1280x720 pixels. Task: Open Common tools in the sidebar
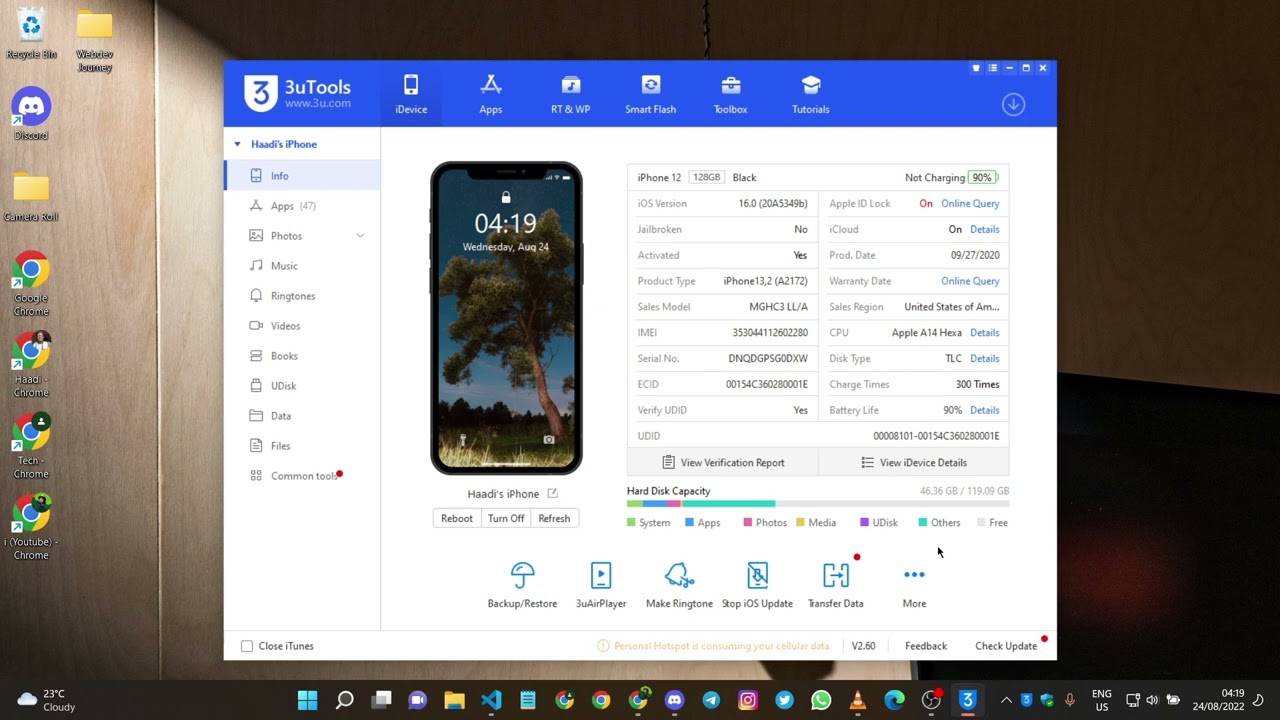(x=302, y=476)
